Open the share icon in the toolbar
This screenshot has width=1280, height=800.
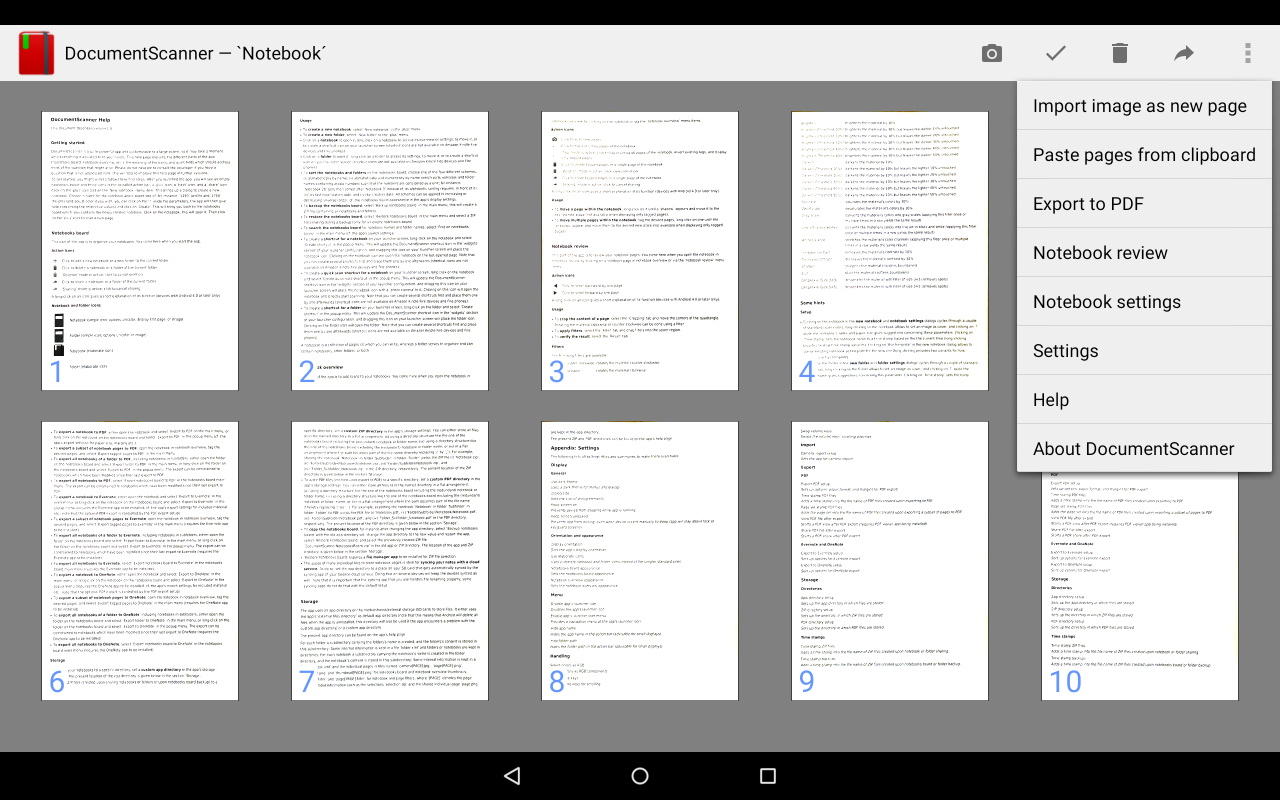1183,52
